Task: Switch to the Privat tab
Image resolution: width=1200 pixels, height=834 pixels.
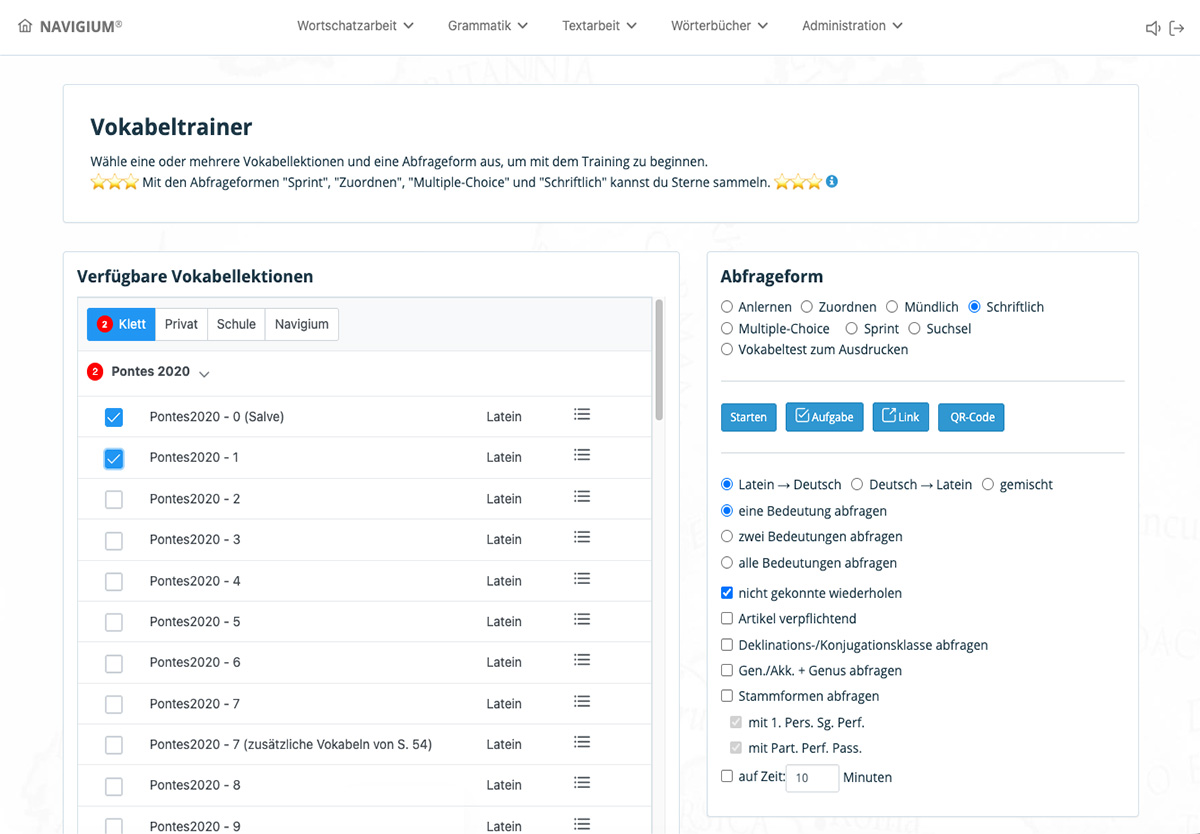Action: tap(181, 324)
